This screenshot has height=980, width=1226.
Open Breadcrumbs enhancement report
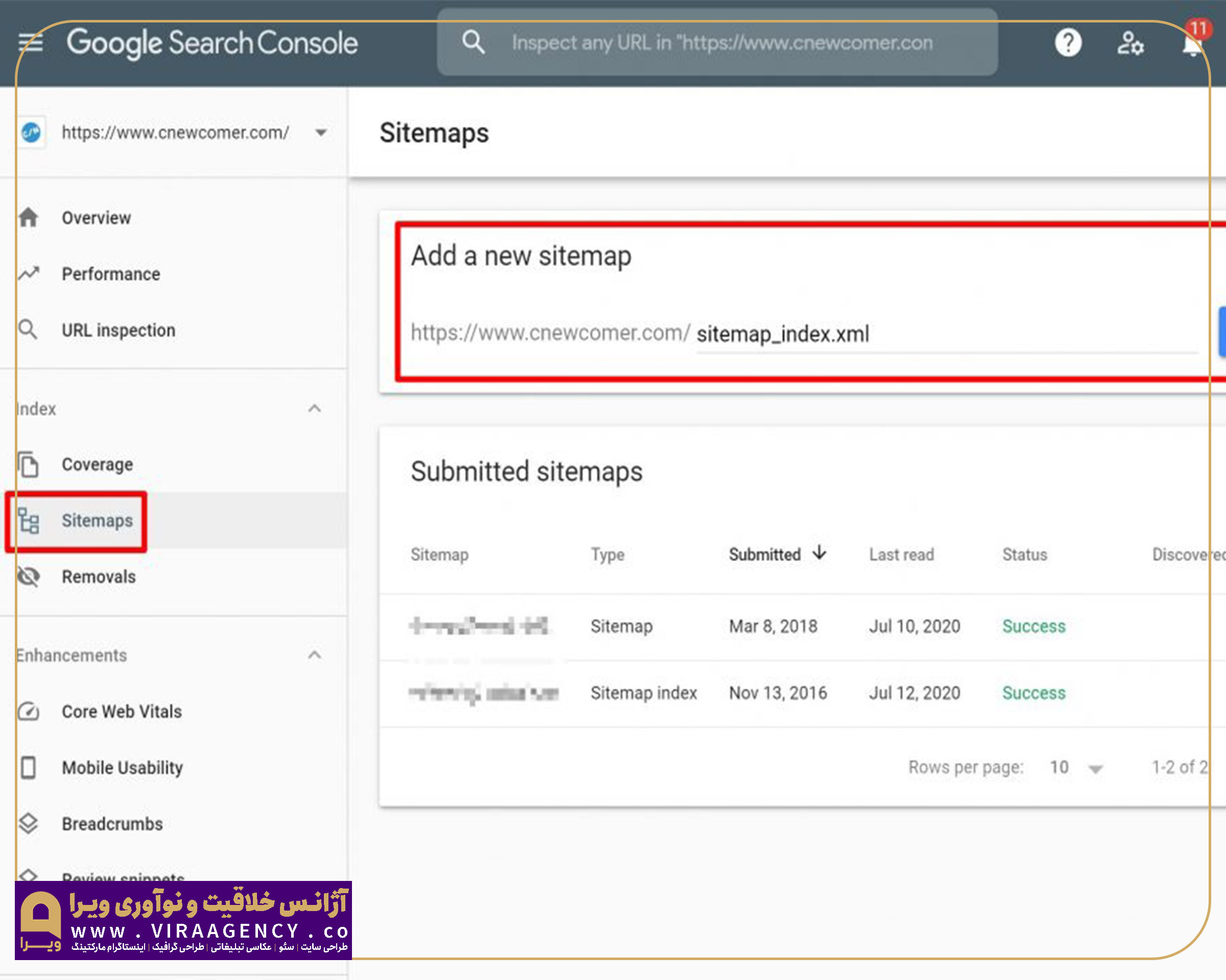(x=112, y=824)
